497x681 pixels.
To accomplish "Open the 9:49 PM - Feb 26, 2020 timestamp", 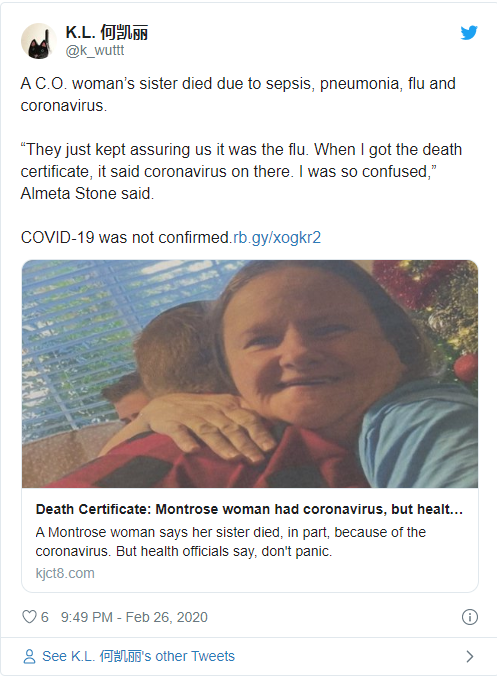I will tap(134, 617).
